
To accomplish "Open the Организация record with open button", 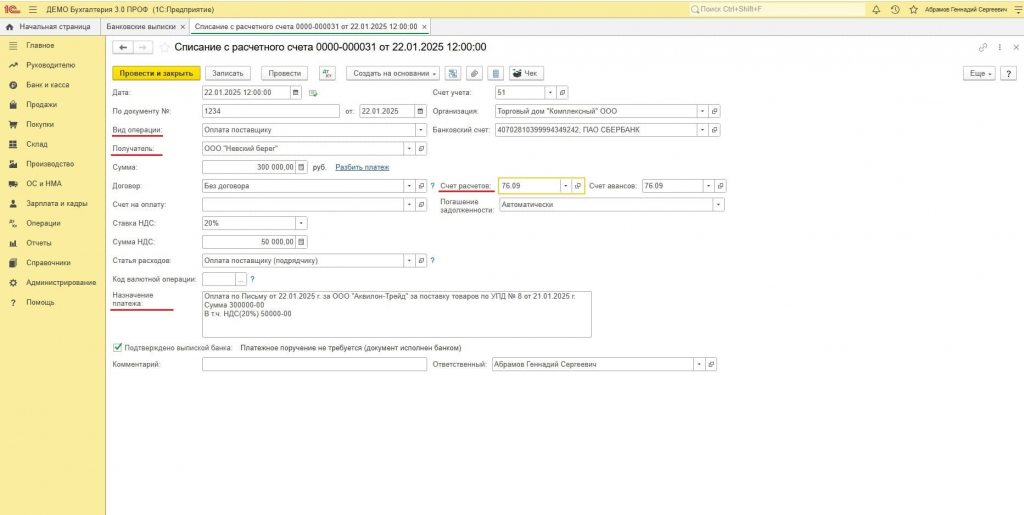I will point(714,111).
